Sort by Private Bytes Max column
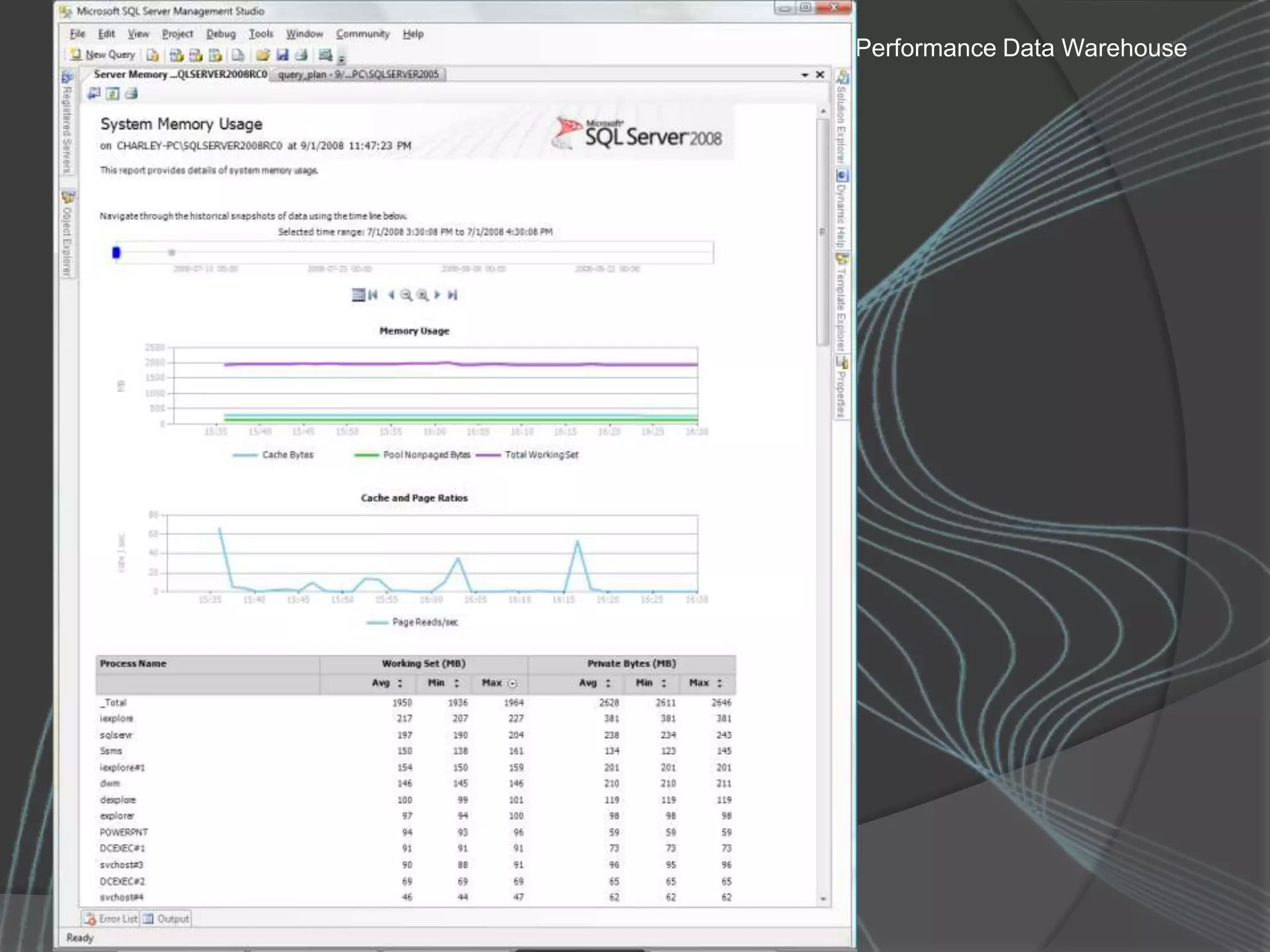 pyautogui.click(x=719, y=683)
